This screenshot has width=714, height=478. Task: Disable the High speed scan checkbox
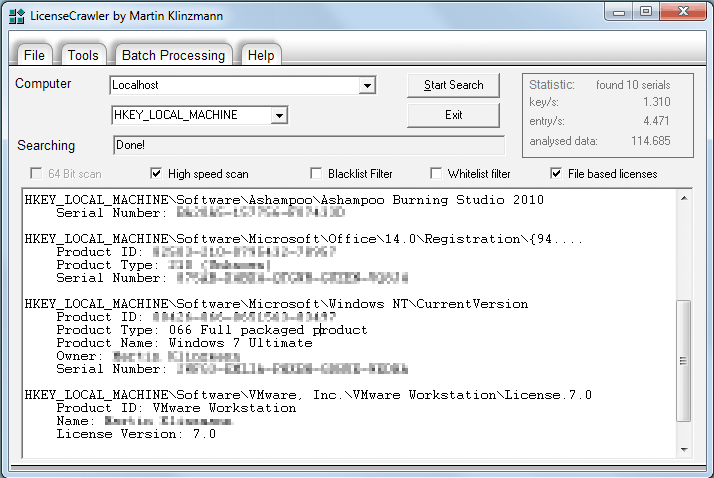[x=156, y=173]
